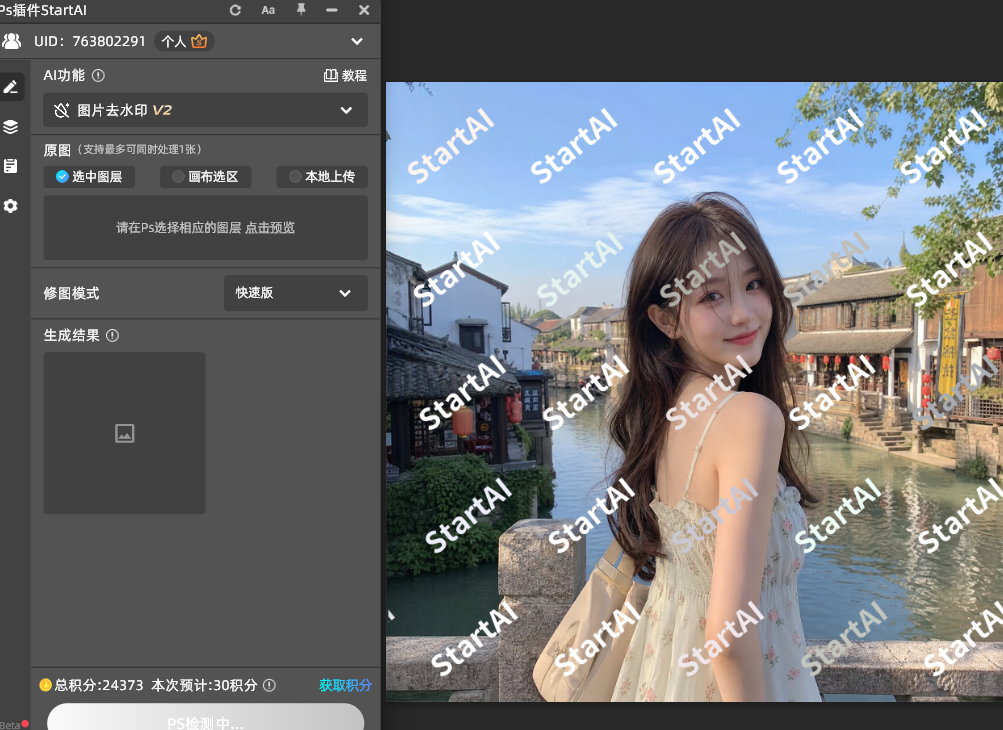Select the 本地上传 source option
This screenshot has width=1003, height=730.
pos(322,177)
